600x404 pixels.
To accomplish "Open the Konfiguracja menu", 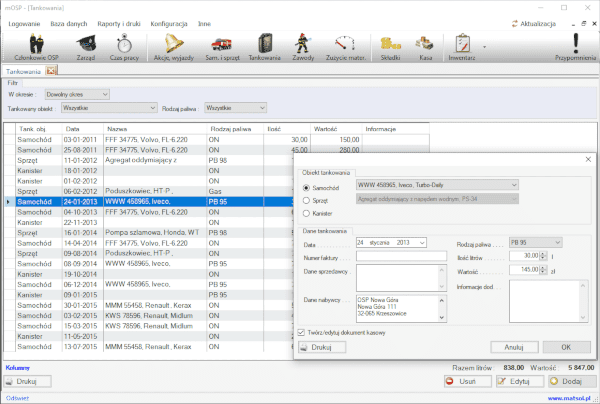I will pyautogui.click(x=169, y=24).
